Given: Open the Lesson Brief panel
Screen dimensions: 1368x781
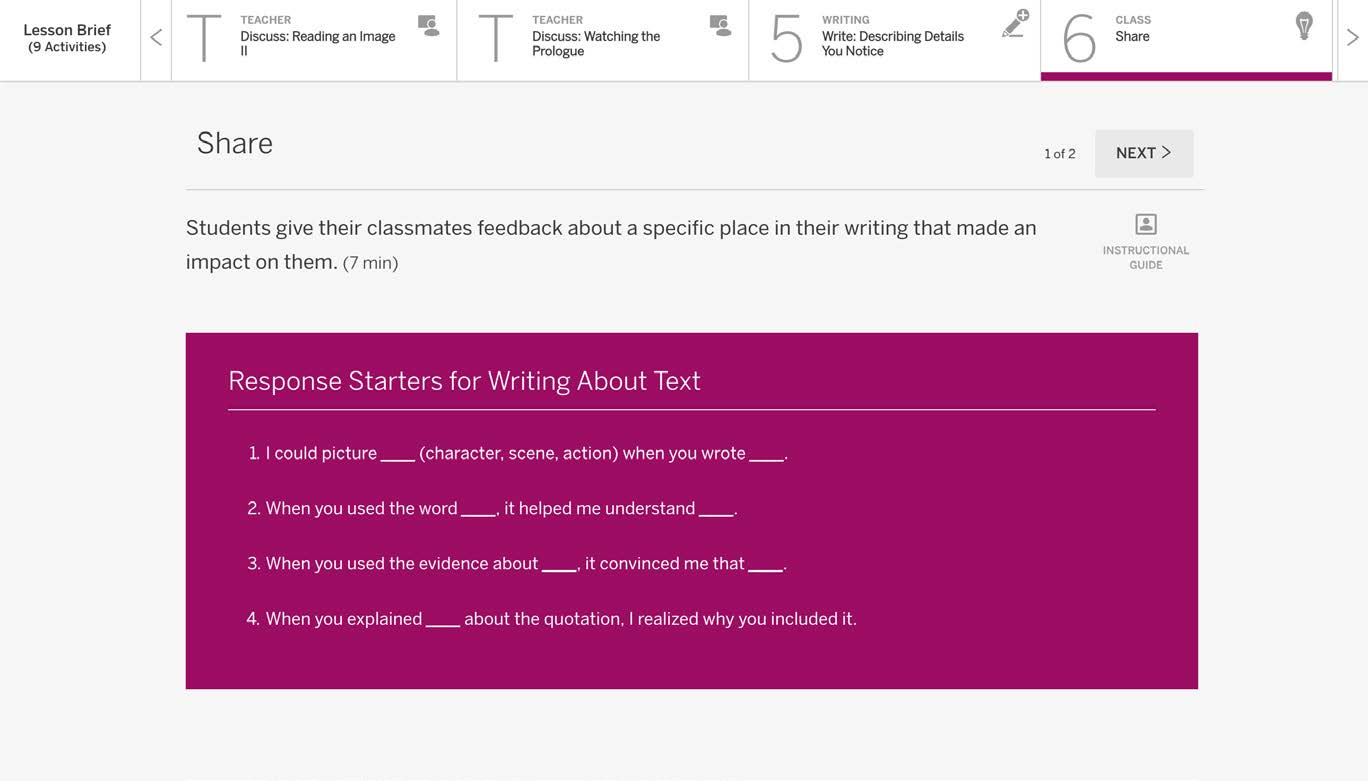Looking at the screenshot, I should [67, 38].
